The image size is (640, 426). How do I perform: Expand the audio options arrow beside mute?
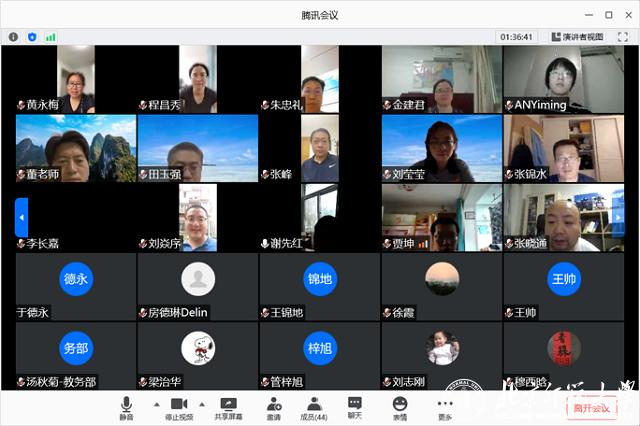click(155, 404)
